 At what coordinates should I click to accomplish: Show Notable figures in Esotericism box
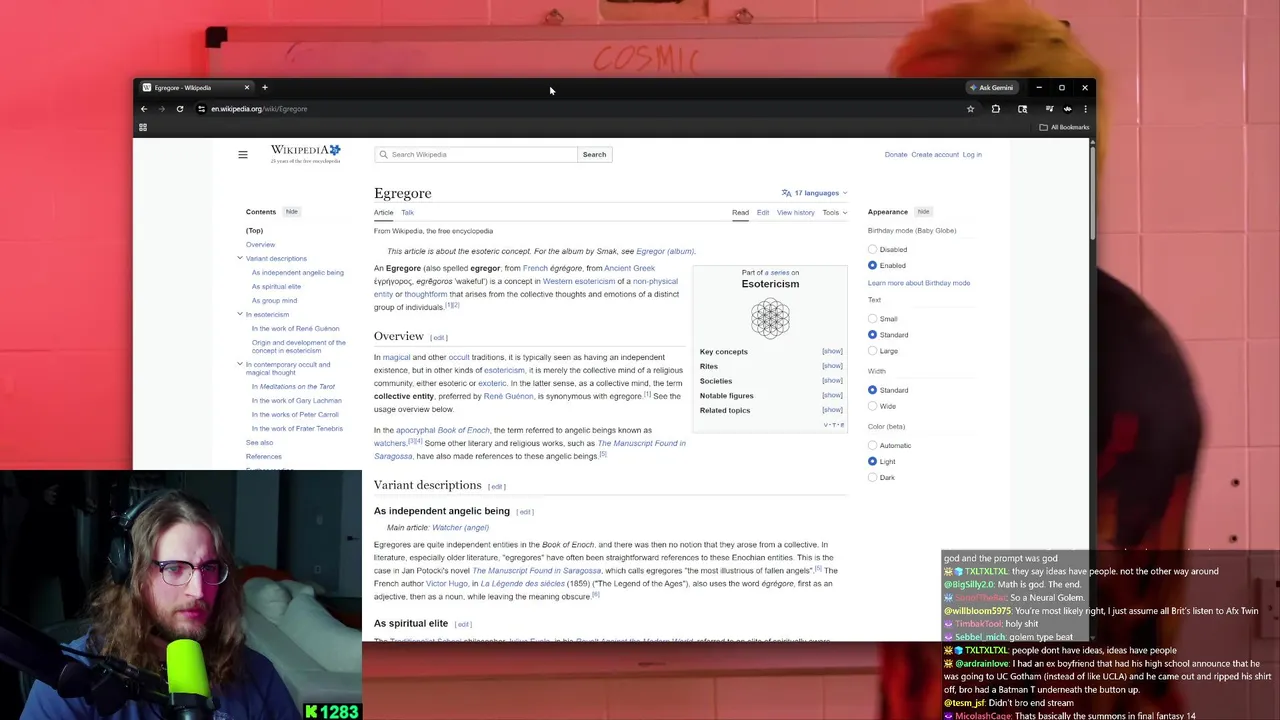click(x=832, y=396)
